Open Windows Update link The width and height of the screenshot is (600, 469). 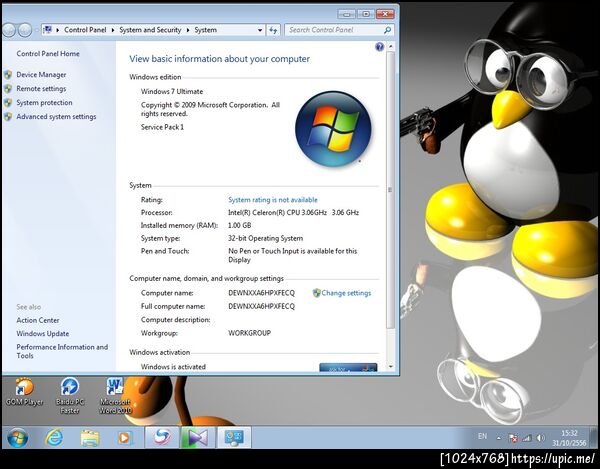click(x=42, y=334)
